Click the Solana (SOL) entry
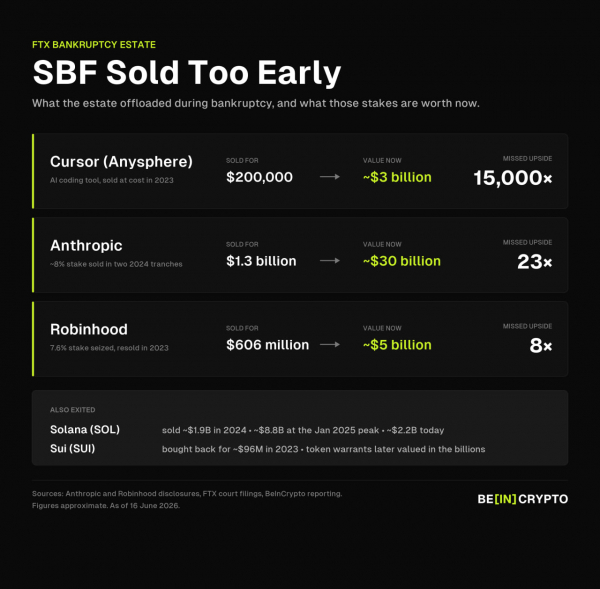Screen dimensions: 600x589 tap(85, 429)
